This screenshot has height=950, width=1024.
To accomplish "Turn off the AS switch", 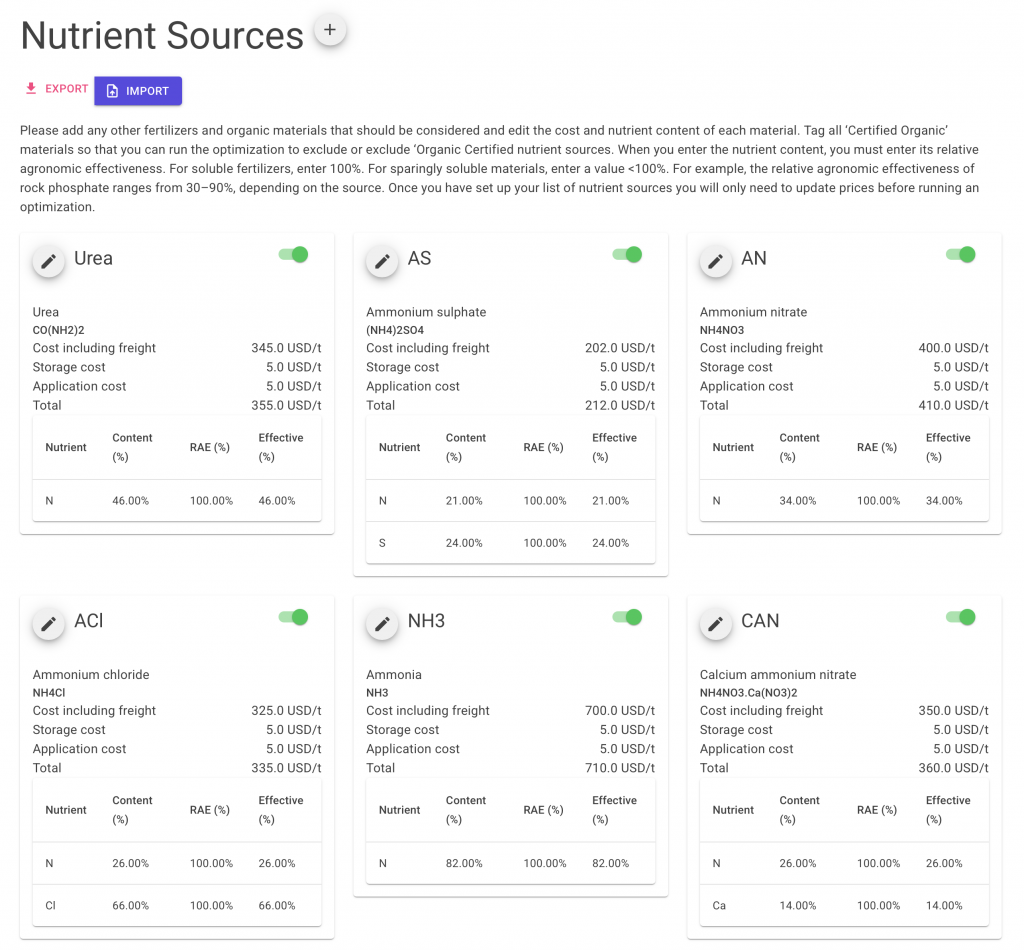I will (627, 255).
